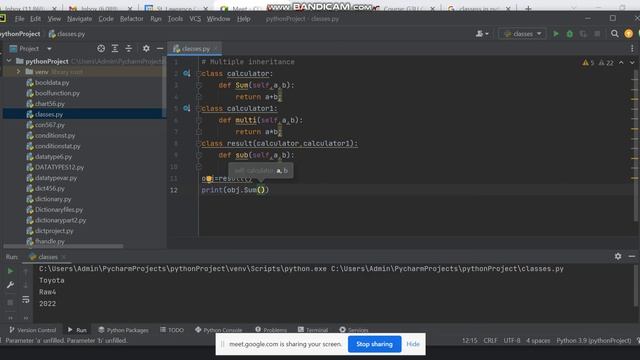Select booldata.py in project tree

[52, 82]
